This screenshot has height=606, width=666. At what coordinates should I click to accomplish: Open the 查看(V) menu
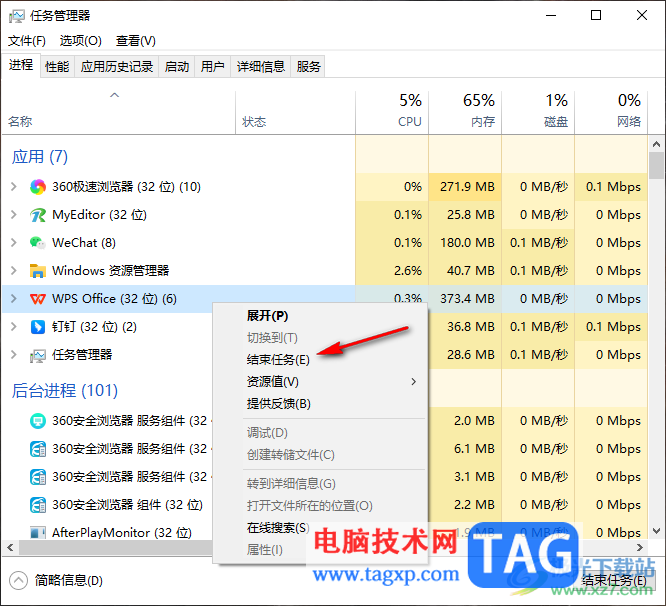point(136,41)
